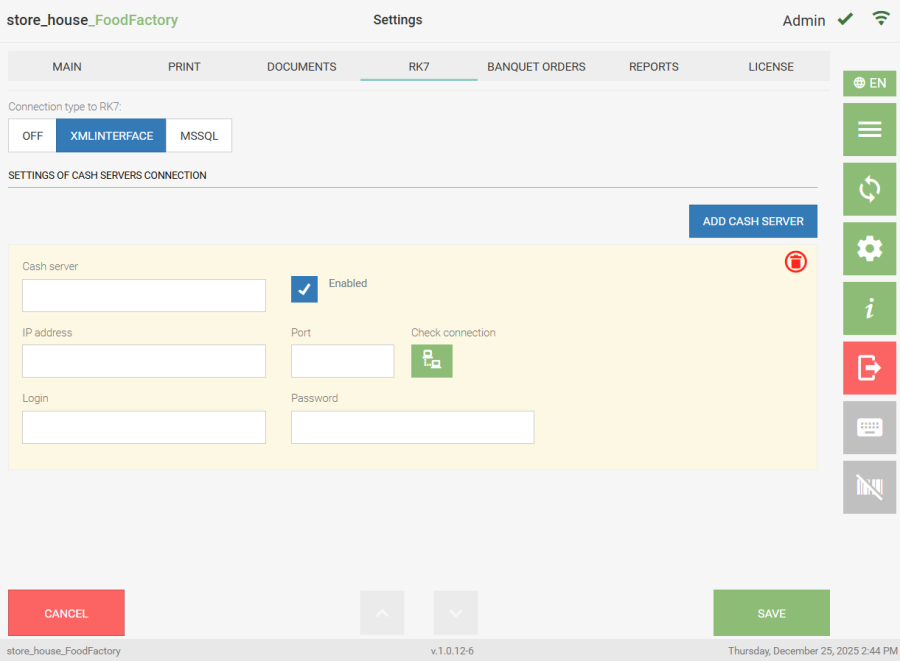
Task: Set connection type to OFF
Action: point(32,136)
